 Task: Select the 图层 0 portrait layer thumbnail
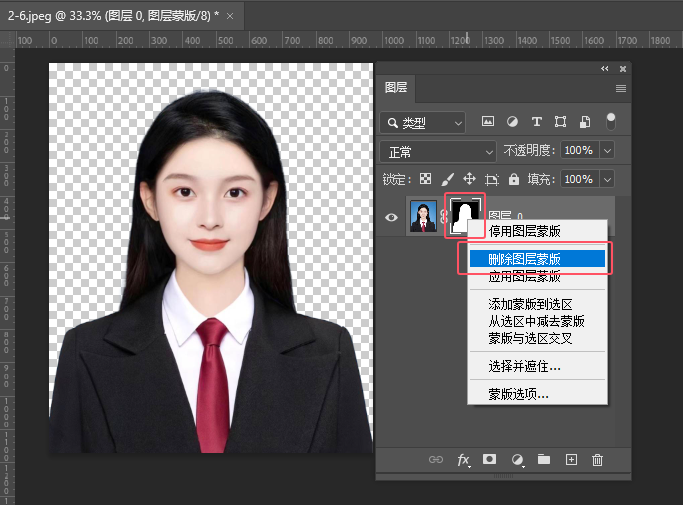click(423, 215)
